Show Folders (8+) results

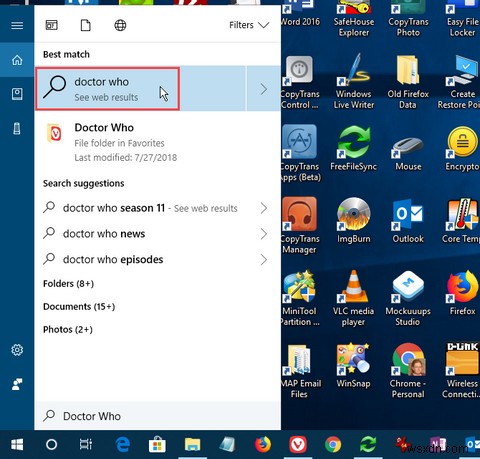coord(68,284)
